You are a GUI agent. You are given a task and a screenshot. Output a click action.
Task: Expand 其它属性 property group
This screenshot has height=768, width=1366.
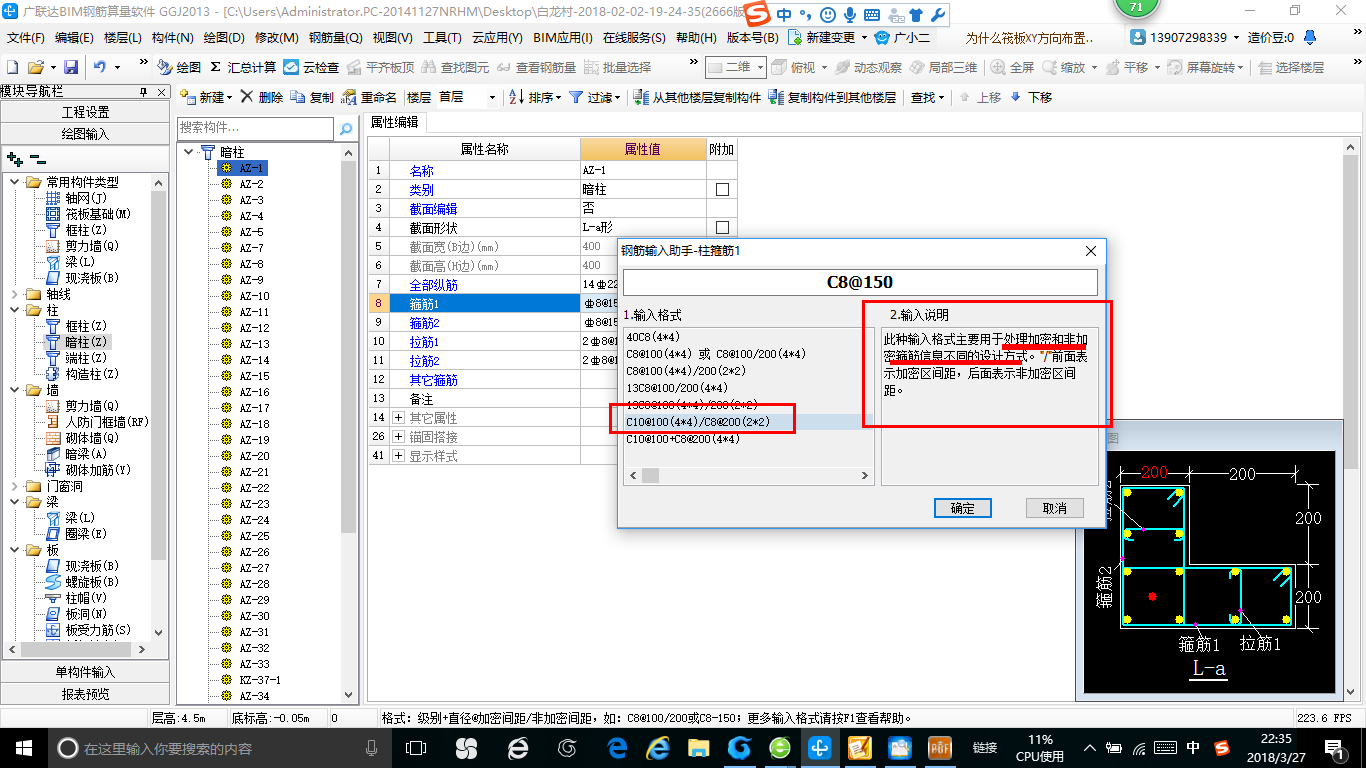point(398,417)
